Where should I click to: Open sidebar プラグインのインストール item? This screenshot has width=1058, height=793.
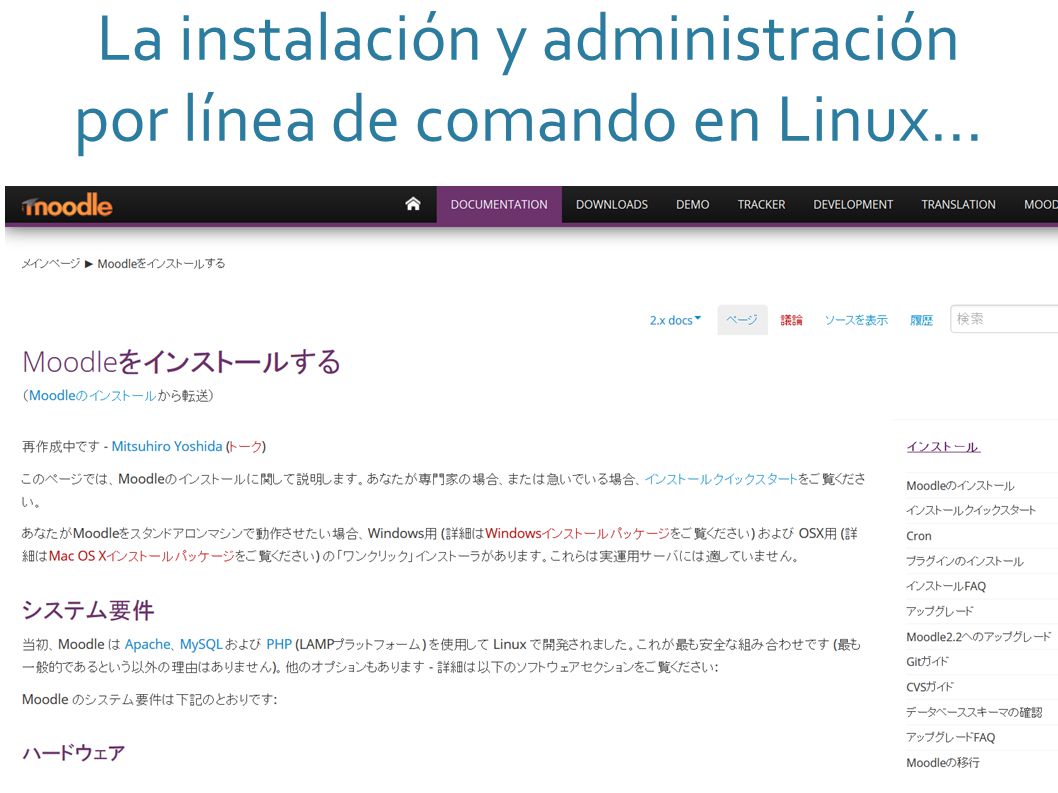tap(964, 562)
